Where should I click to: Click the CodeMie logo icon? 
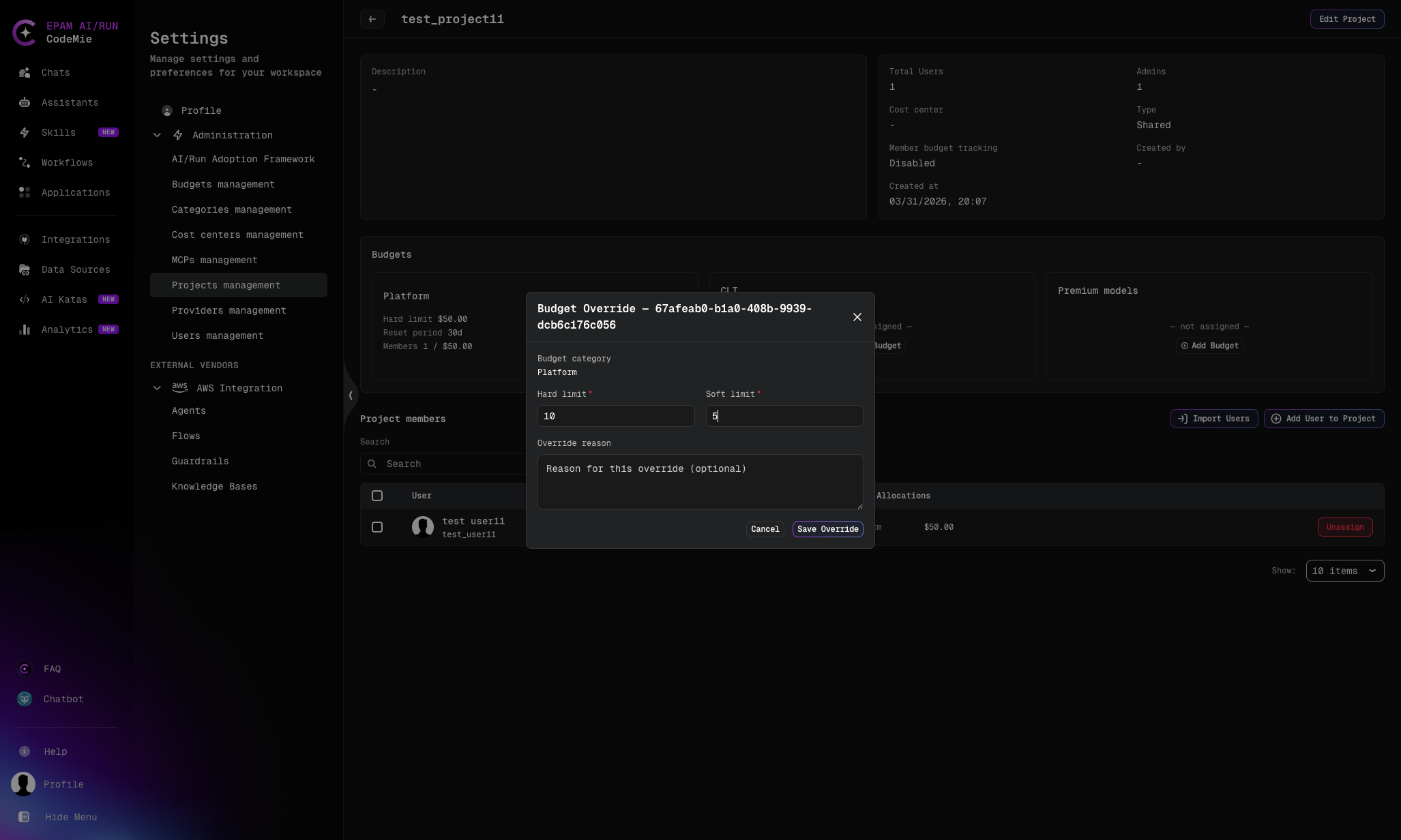pyautogui.click(x=25, y=32)
